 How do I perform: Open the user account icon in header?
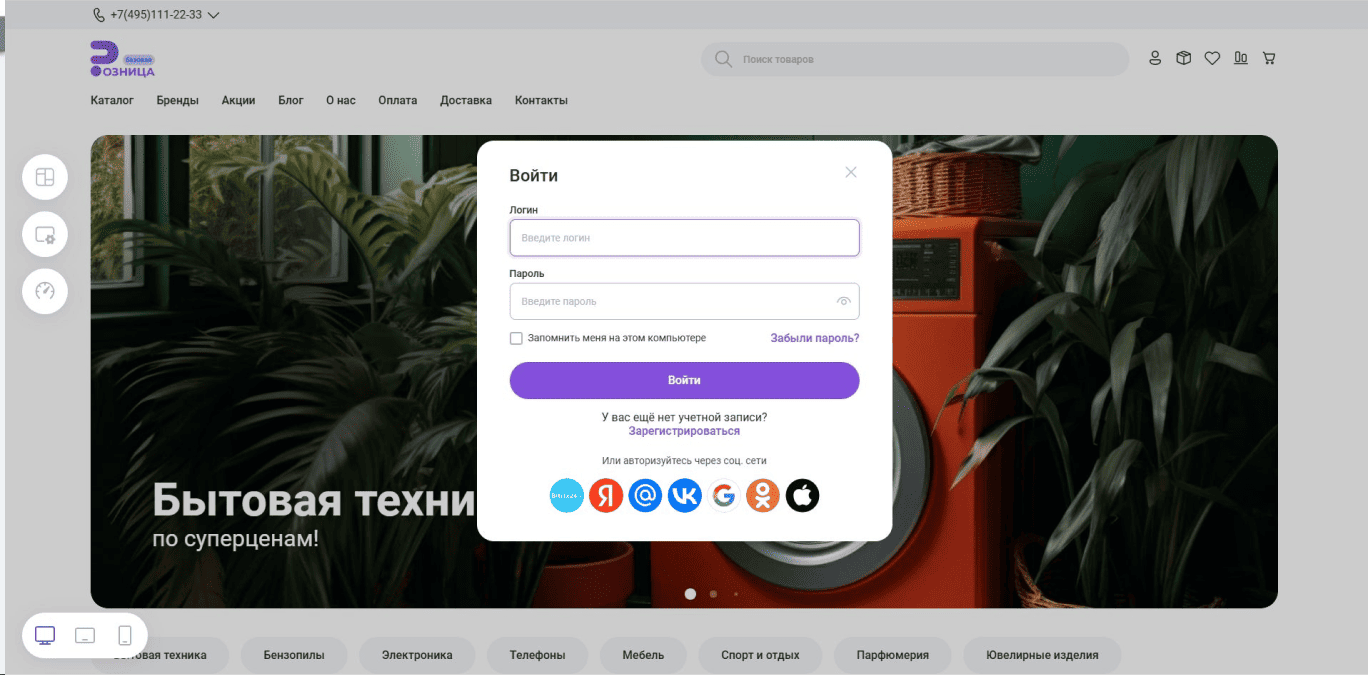point(1155,58)
